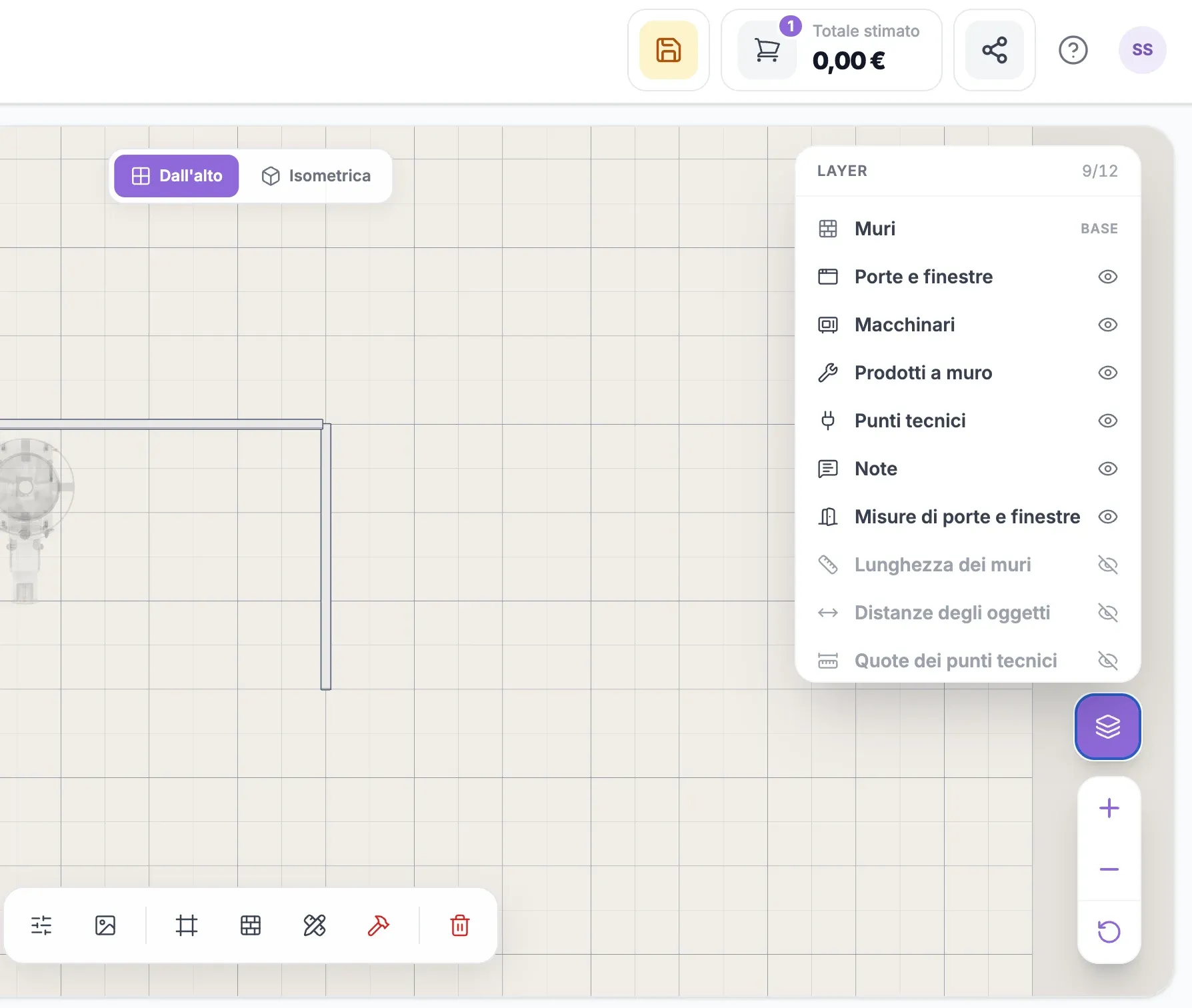
Task: Switch to Dall'alto view tab
Action: (176, 176)
